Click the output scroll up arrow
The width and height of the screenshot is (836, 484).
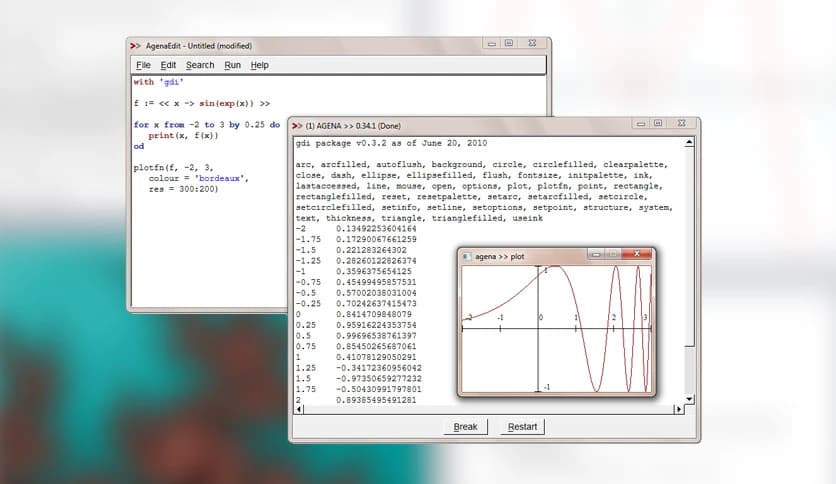click(689, 142)
